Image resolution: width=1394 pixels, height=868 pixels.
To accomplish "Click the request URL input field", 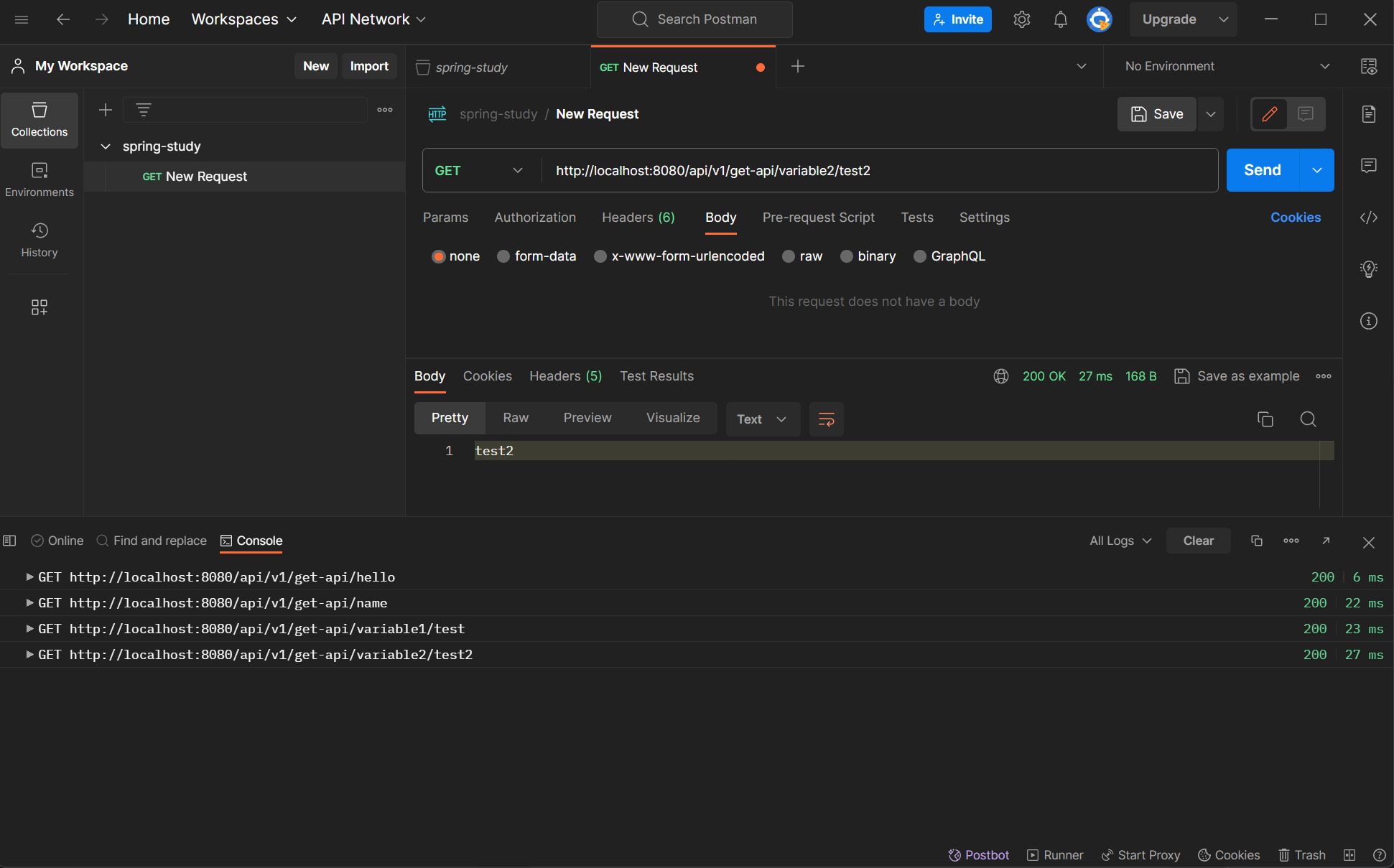I will pyautogui.click(x=876, y=171).
